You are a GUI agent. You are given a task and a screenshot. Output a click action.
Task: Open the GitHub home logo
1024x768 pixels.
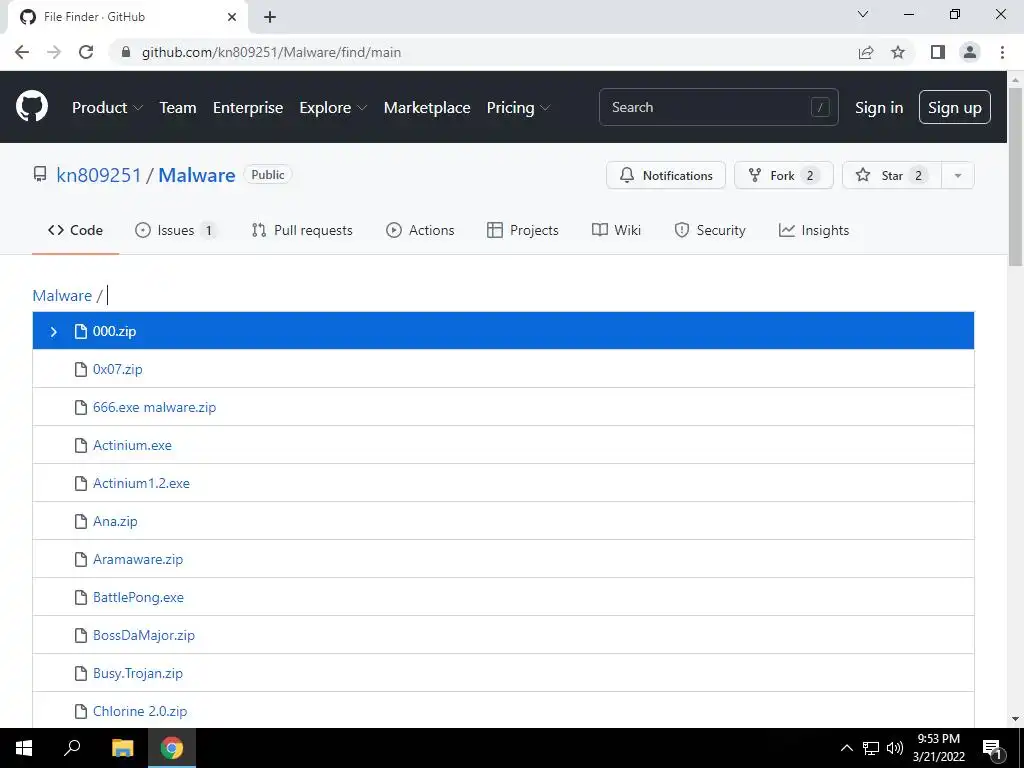coord(32,107)
